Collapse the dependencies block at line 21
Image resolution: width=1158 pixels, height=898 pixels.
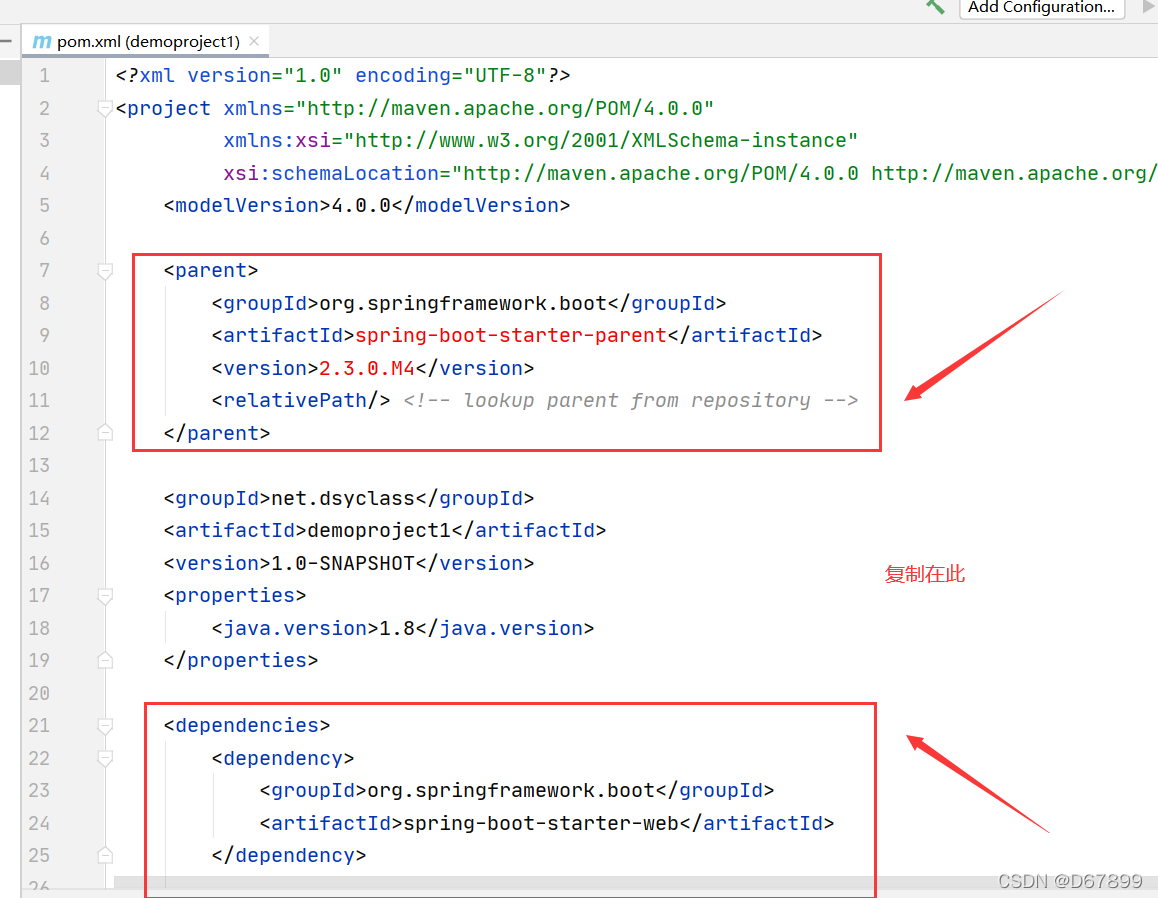105,725
